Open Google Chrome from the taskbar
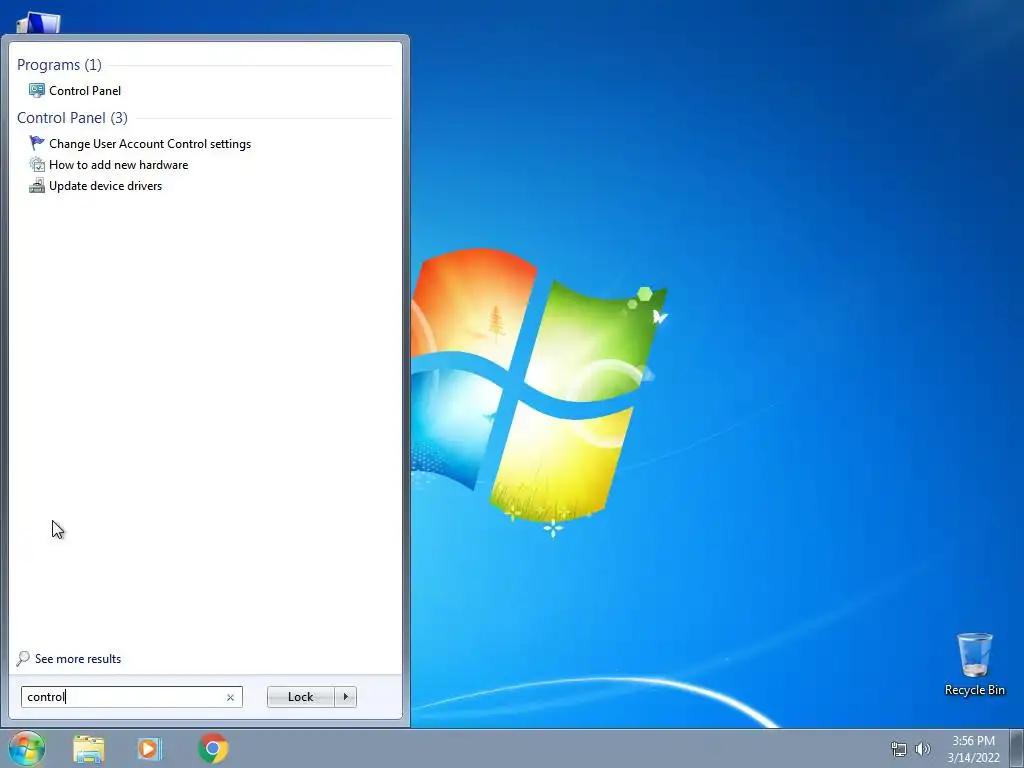This screenshot has width=1024, height=768. tap(213, 748)
